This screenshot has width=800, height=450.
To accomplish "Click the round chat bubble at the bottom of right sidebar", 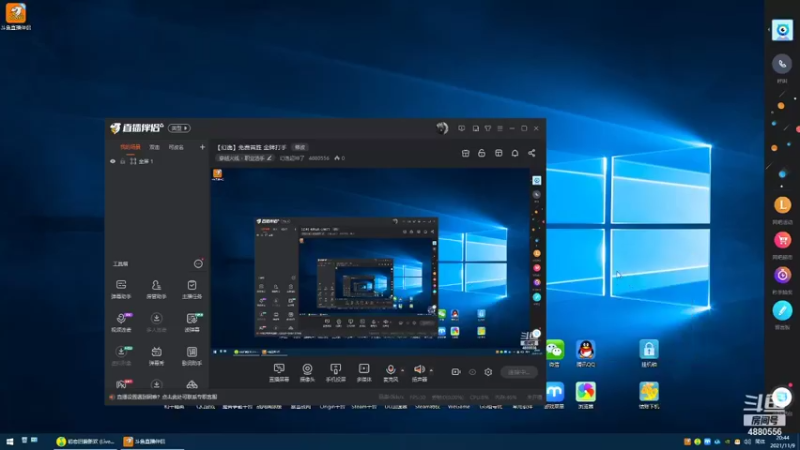I will click(782, 396).
